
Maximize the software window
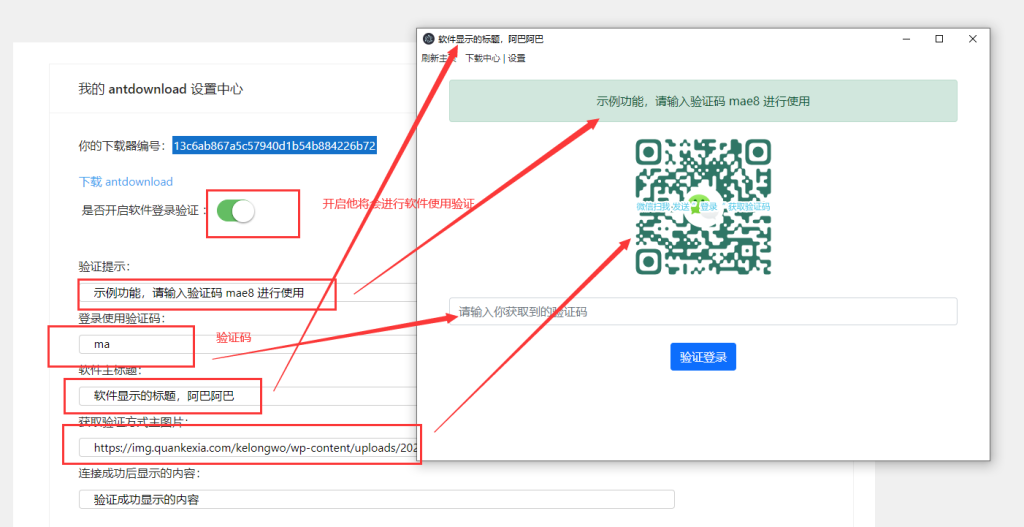point(939,39)
